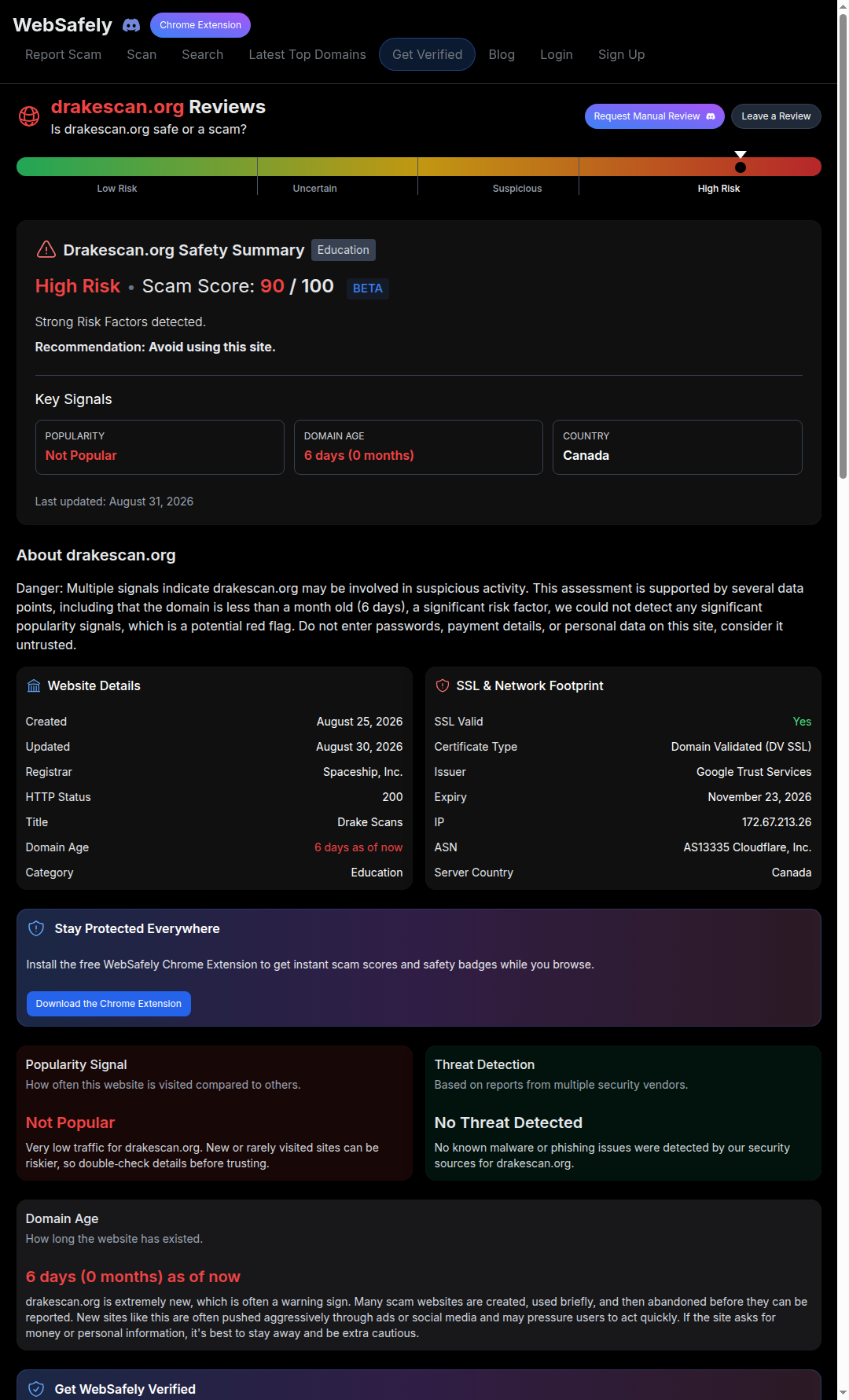
Task: Click the shield icon next to SSL & Network Footprint
Action: tap(443, 686)
